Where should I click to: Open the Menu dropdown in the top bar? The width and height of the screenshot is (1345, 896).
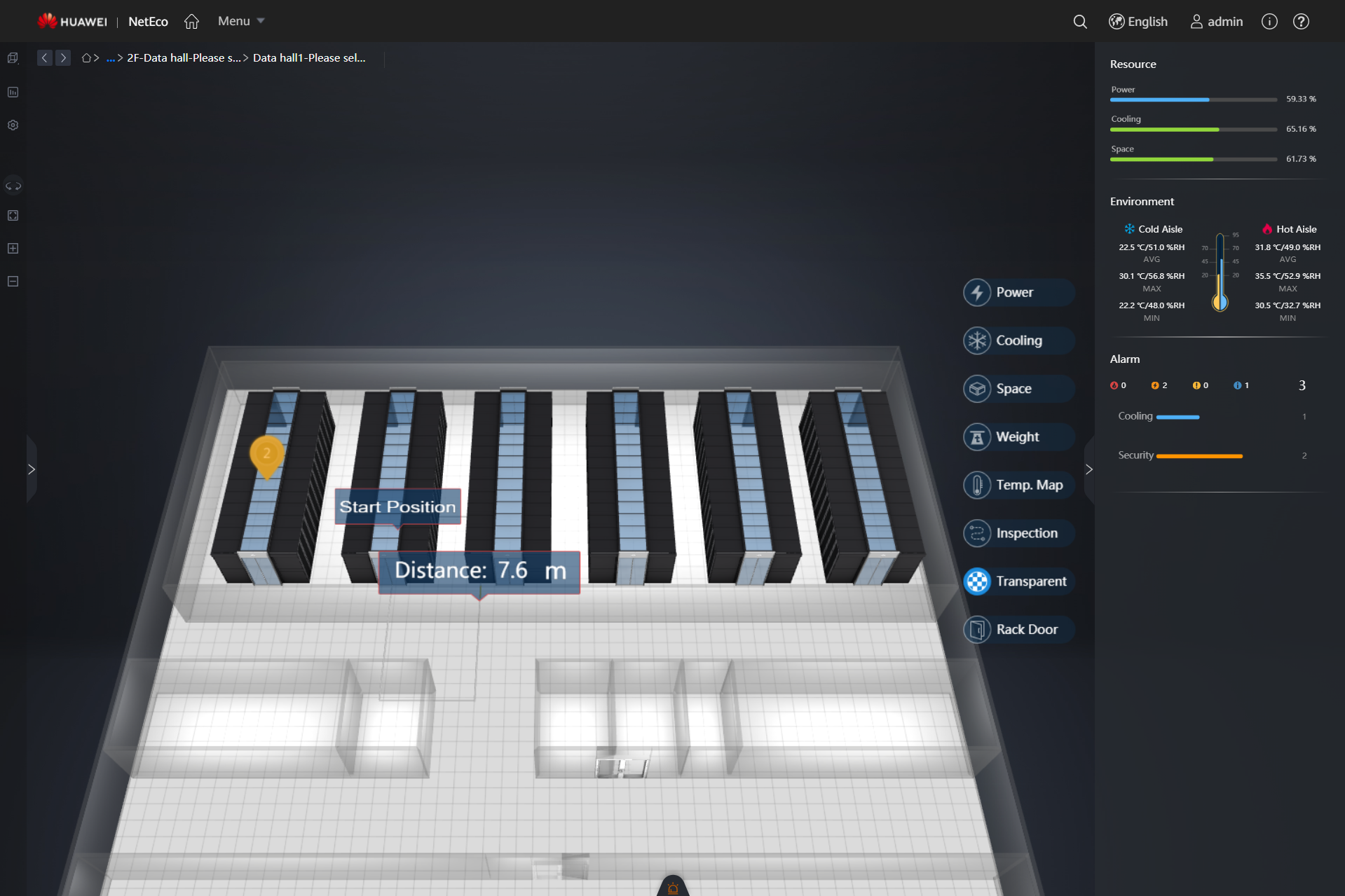[x=240, y=20]
